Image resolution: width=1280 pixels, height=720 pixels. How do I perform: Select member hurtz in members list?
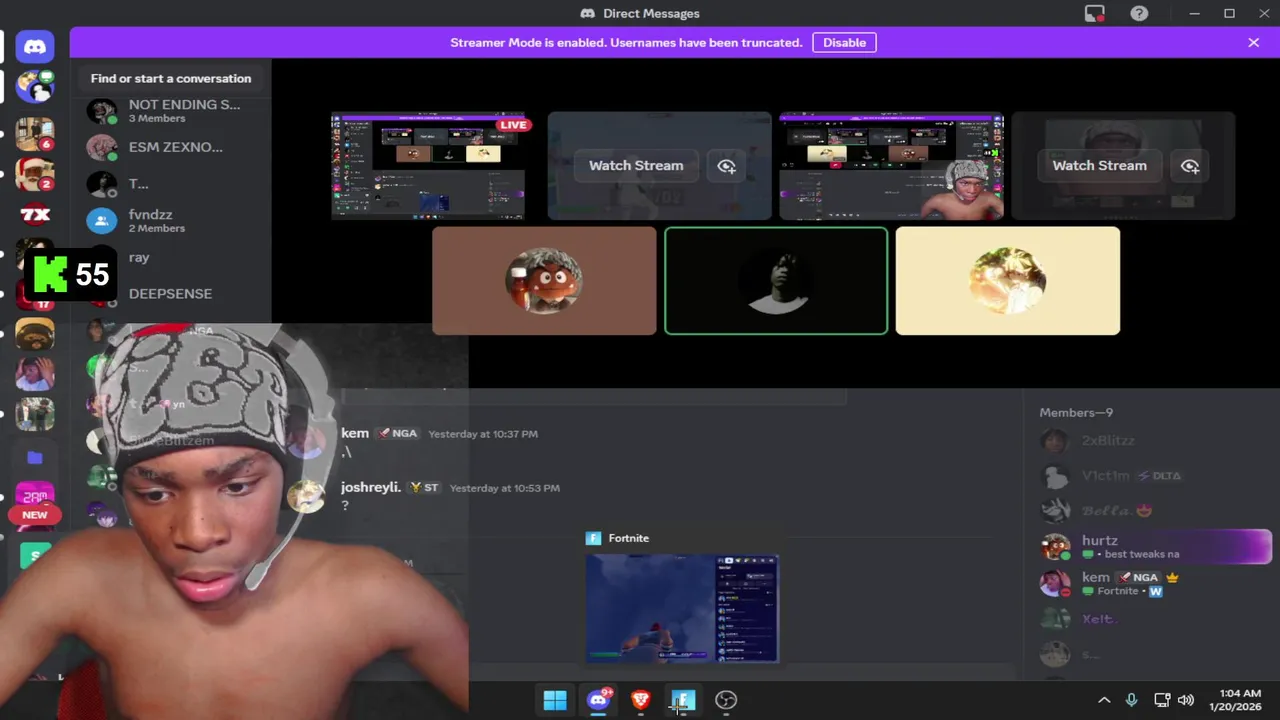point(1156,547)
